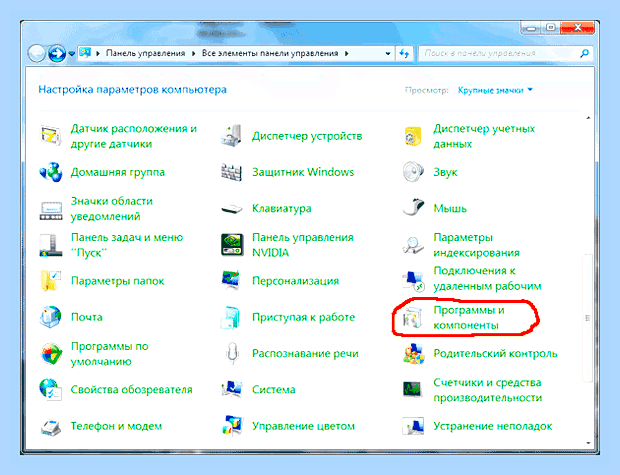Click the Personalization (Персонализация) icon
This screenshot has height=475, width=620.
point(232,280)
